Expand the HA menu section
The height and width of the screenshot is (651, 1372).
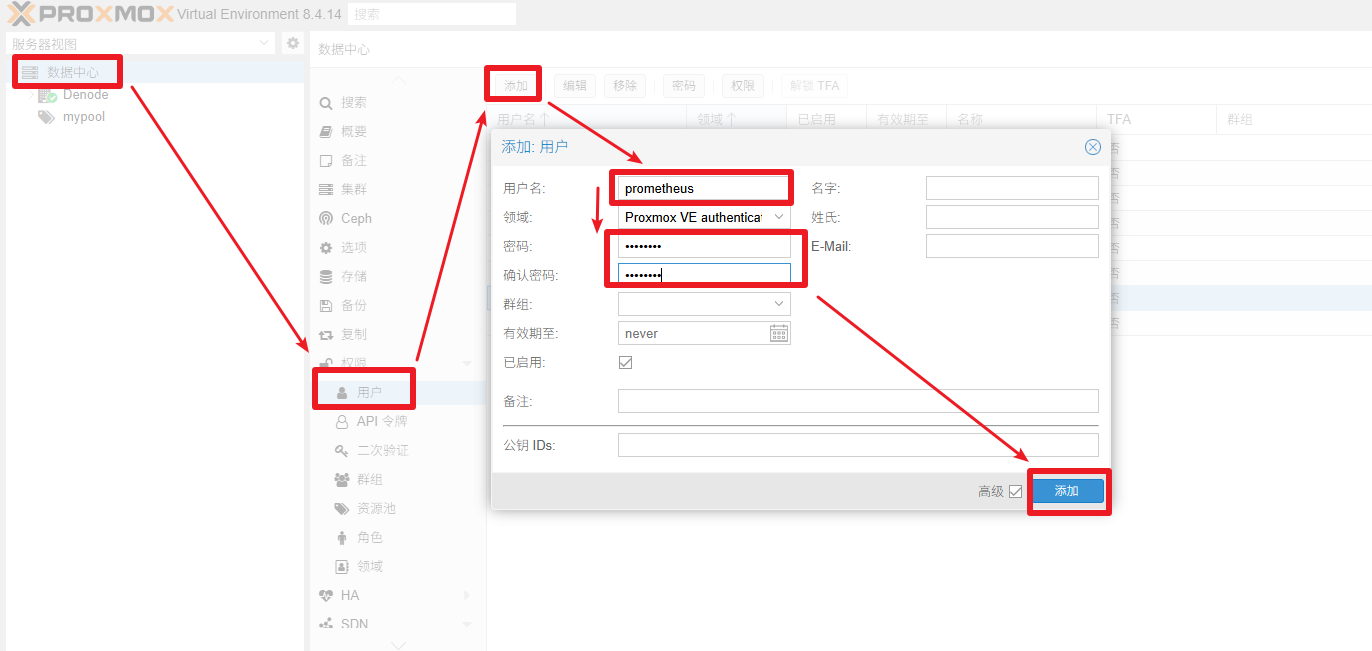point(349,595)
